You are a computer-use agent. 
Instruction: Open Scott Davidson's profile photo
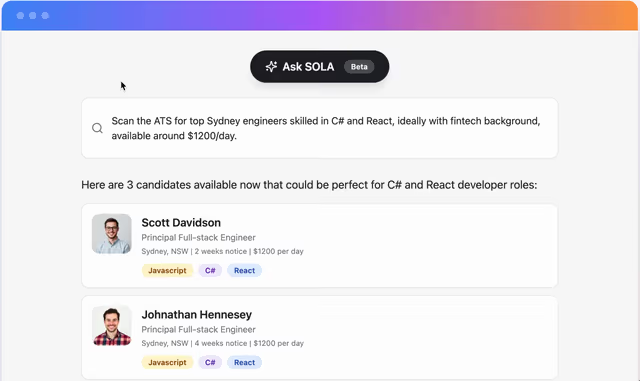pyautogui.click(x=112, y=234)
